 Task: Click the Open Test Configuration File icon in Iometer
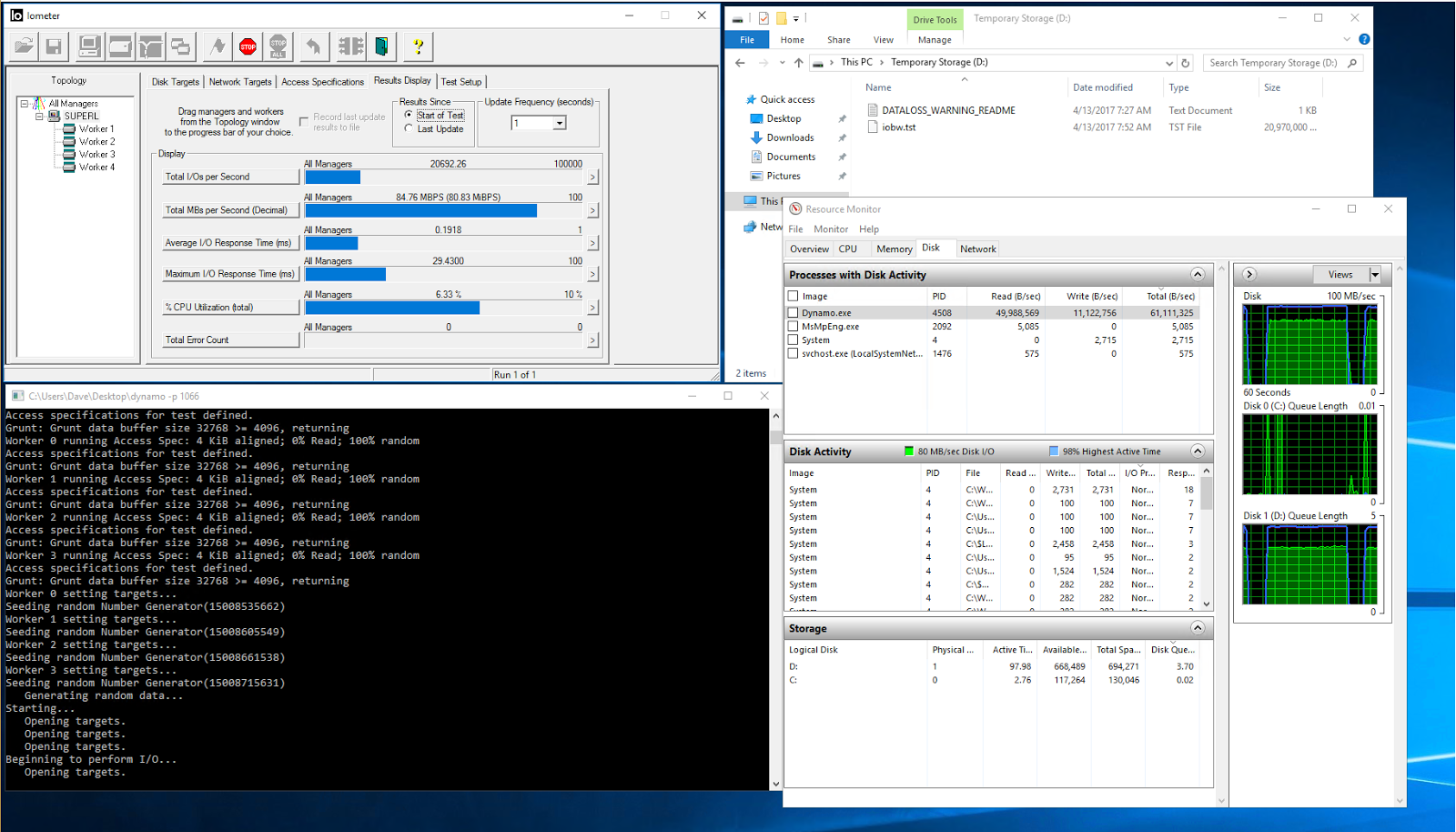click(24, 46)
